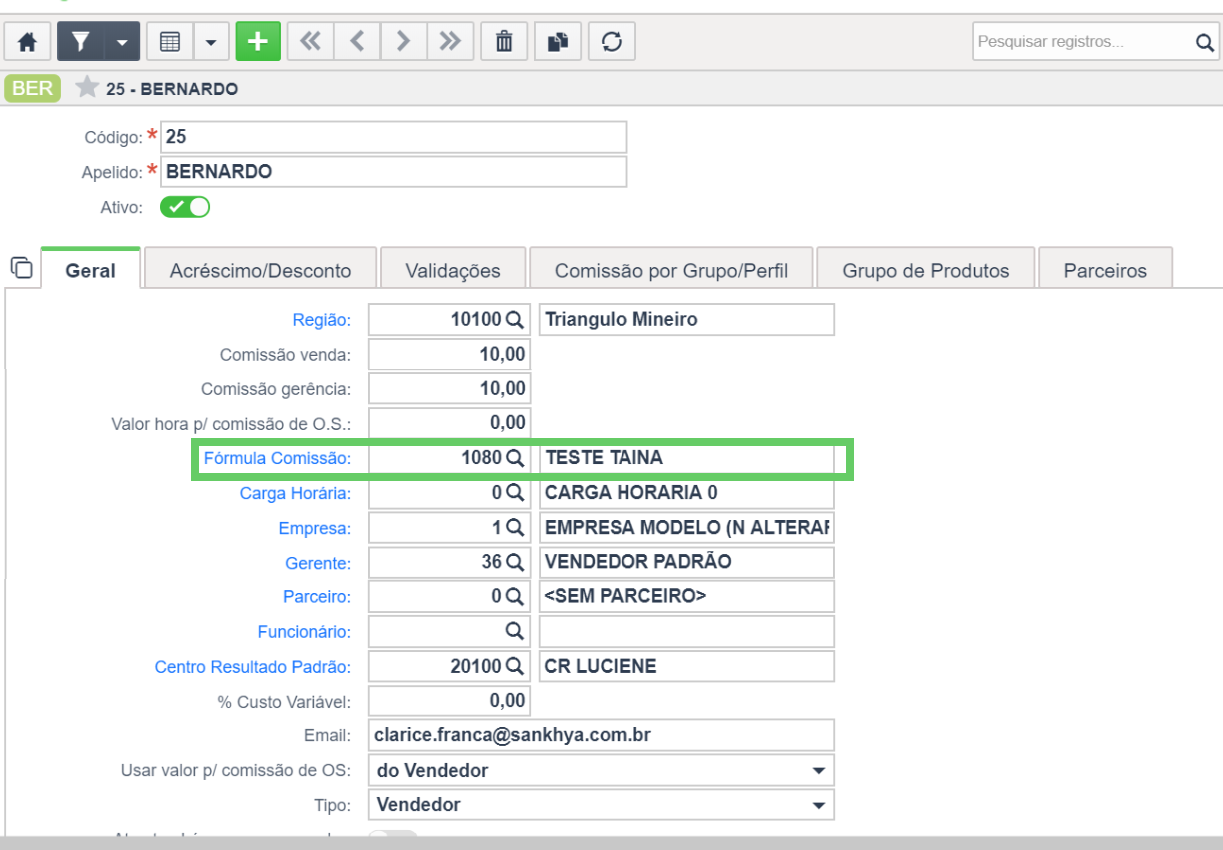The width and height of the screenshot is (1223, 850).
Task: Click the <SEM PARCEIRO> description field
Action: tap(686, 597)
